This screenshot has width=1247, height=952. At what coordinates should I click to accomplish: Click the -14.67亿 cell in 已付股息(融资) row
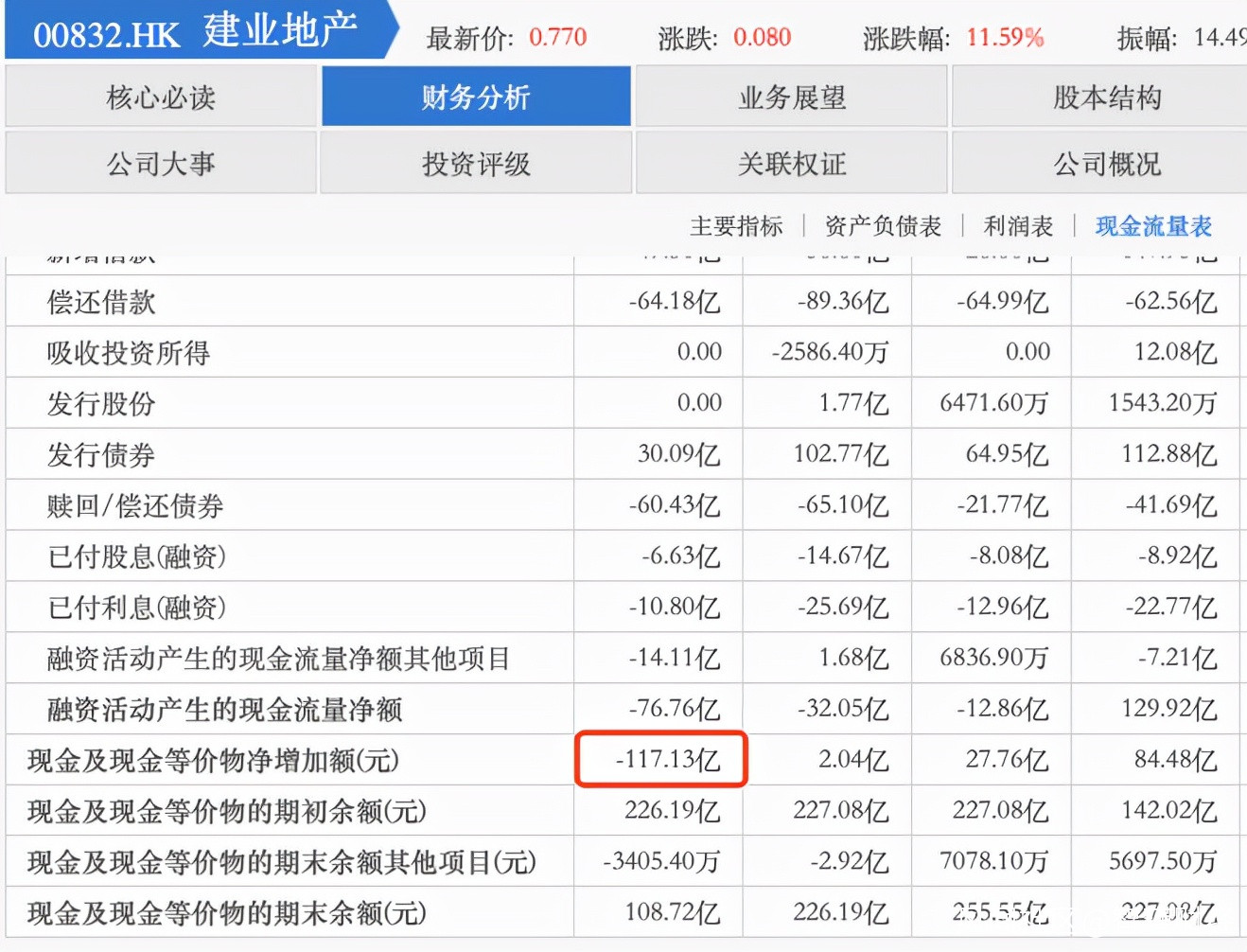click(843, 556)
